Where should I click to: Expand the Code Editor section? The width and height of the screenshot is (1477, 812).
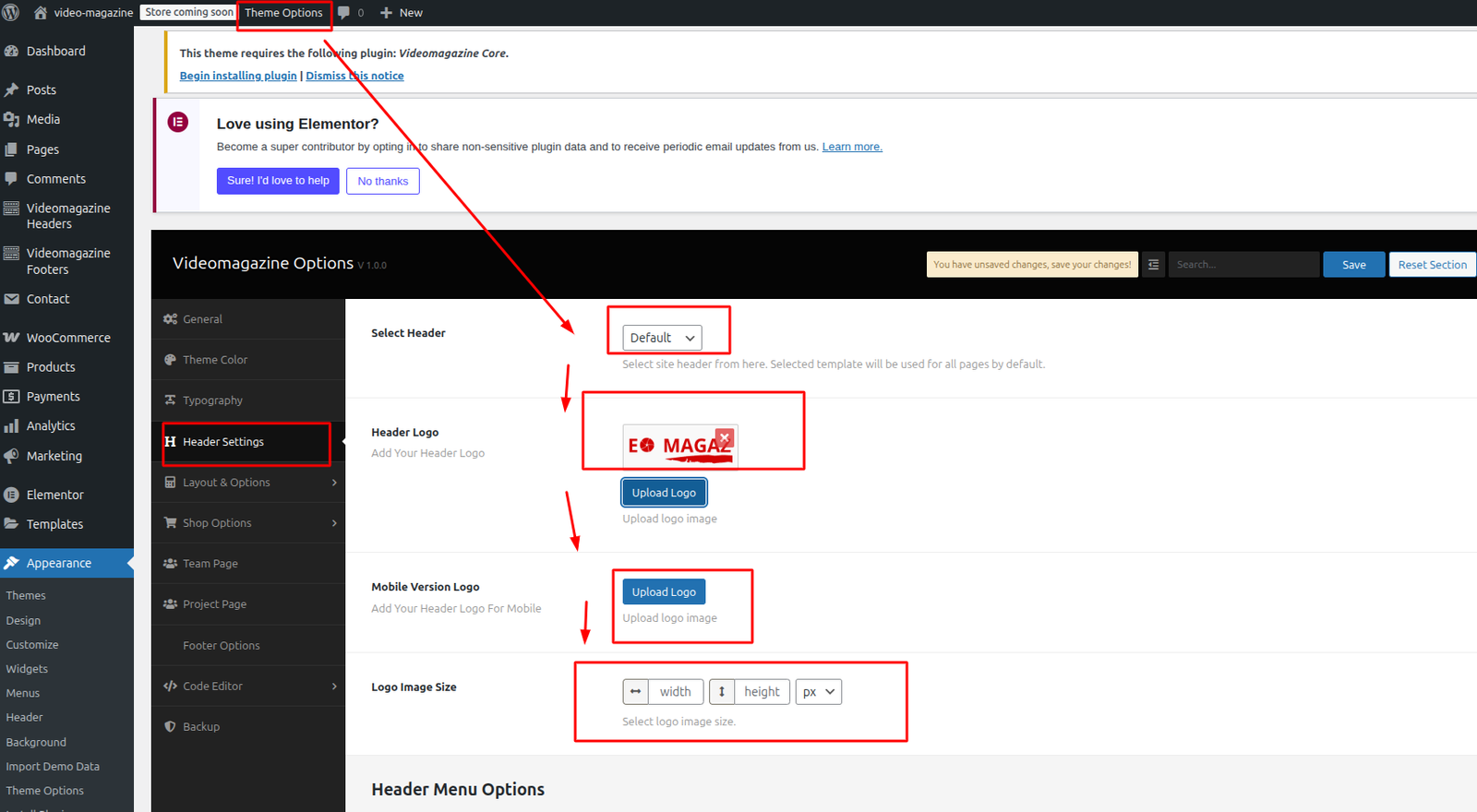(248, 687)
